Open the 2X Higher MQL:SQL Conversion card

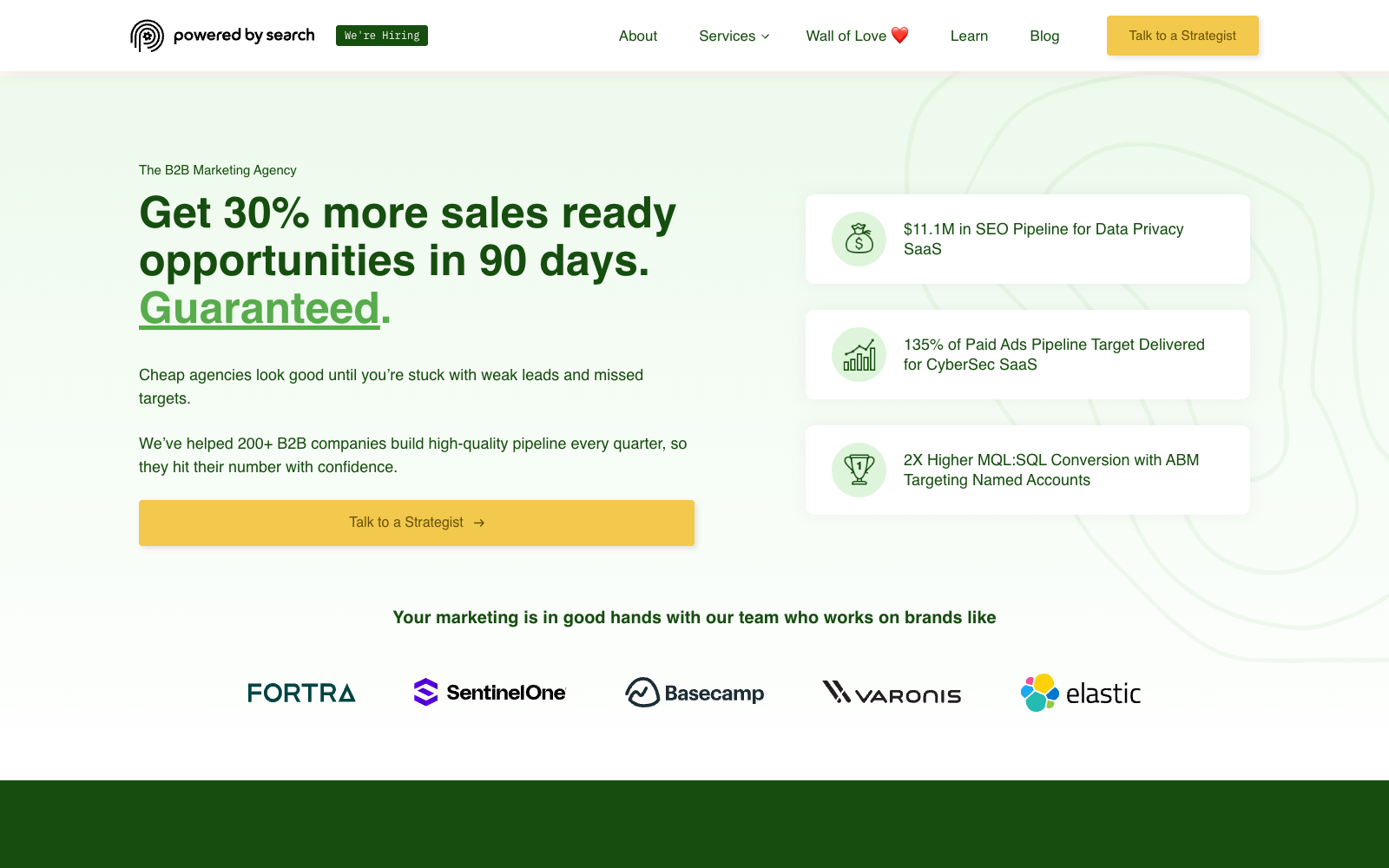pyautogui.click(x=1028, y=470)
